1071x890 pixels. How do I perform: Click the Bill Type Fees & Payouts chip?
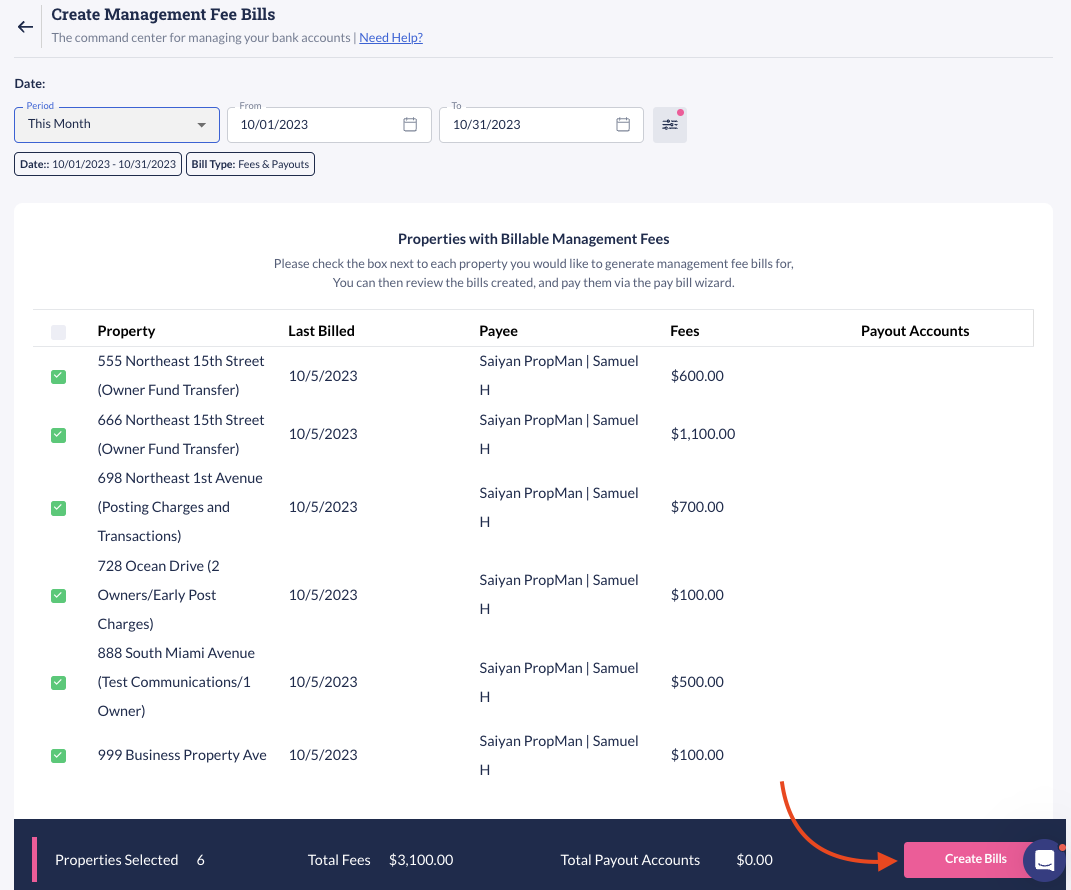pos(250,164)
